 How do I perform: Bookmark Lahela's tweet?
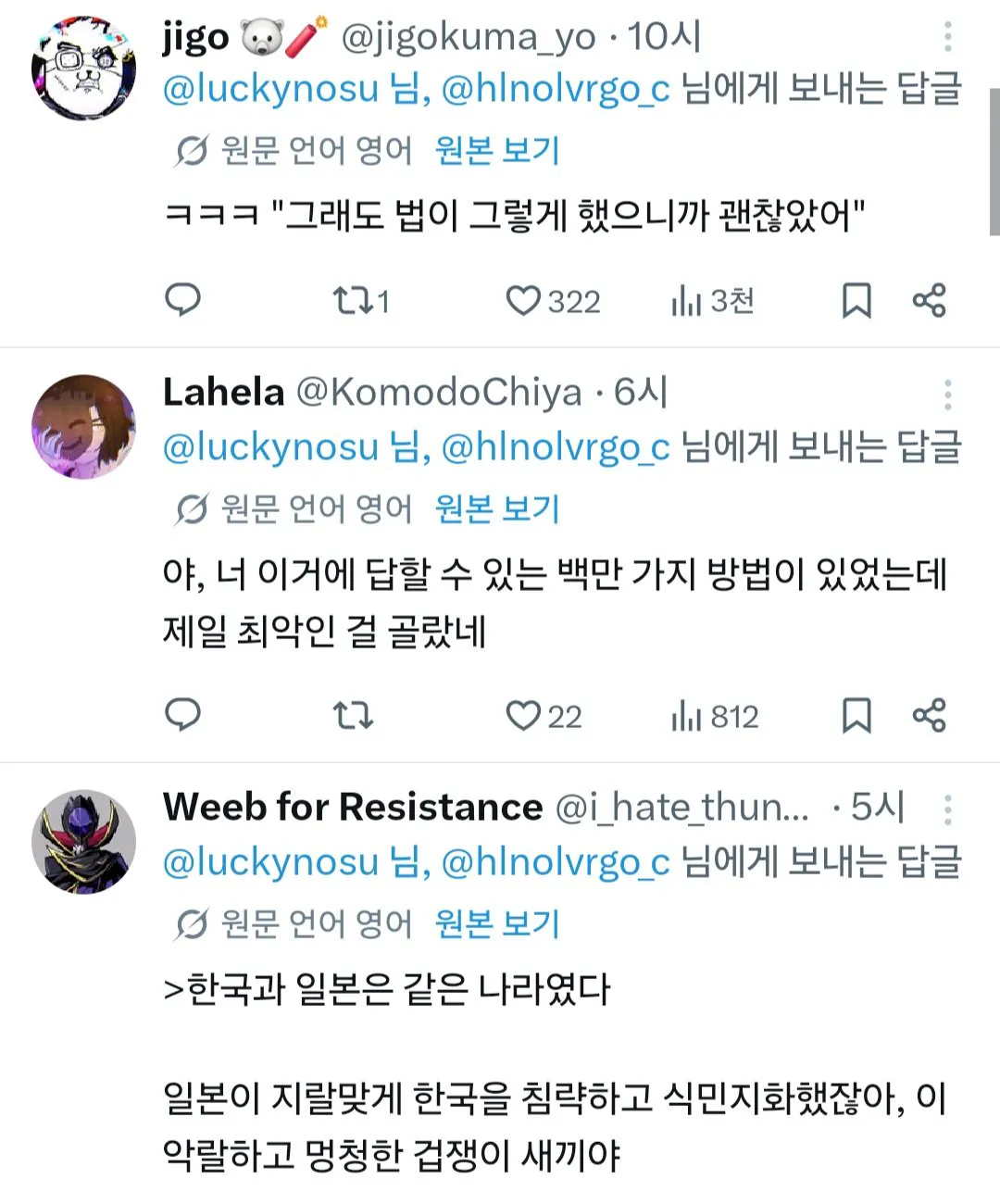[x=856, y=715]
